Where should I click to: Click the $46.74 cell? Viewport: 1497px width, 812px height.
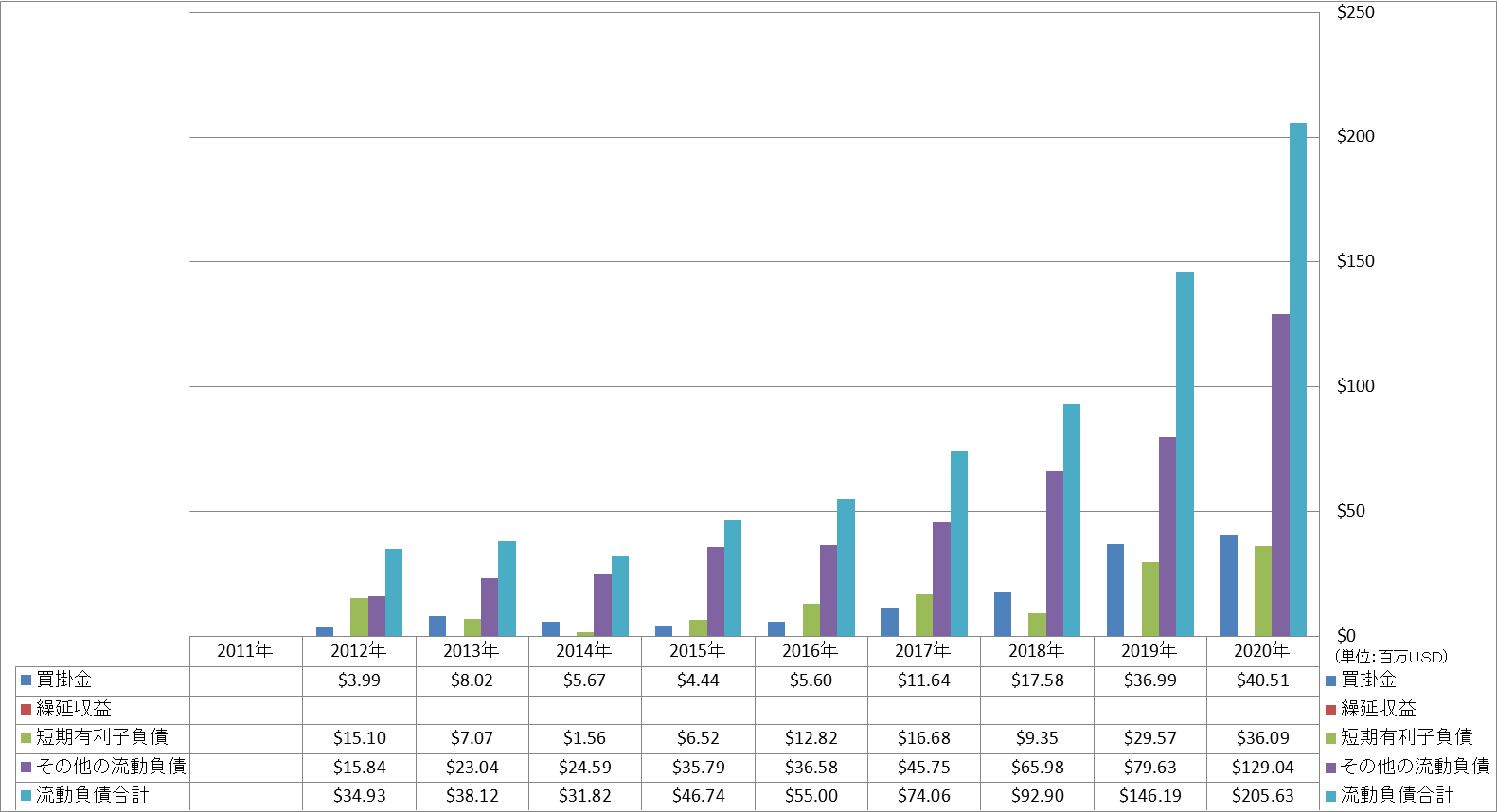coord(698,796)
